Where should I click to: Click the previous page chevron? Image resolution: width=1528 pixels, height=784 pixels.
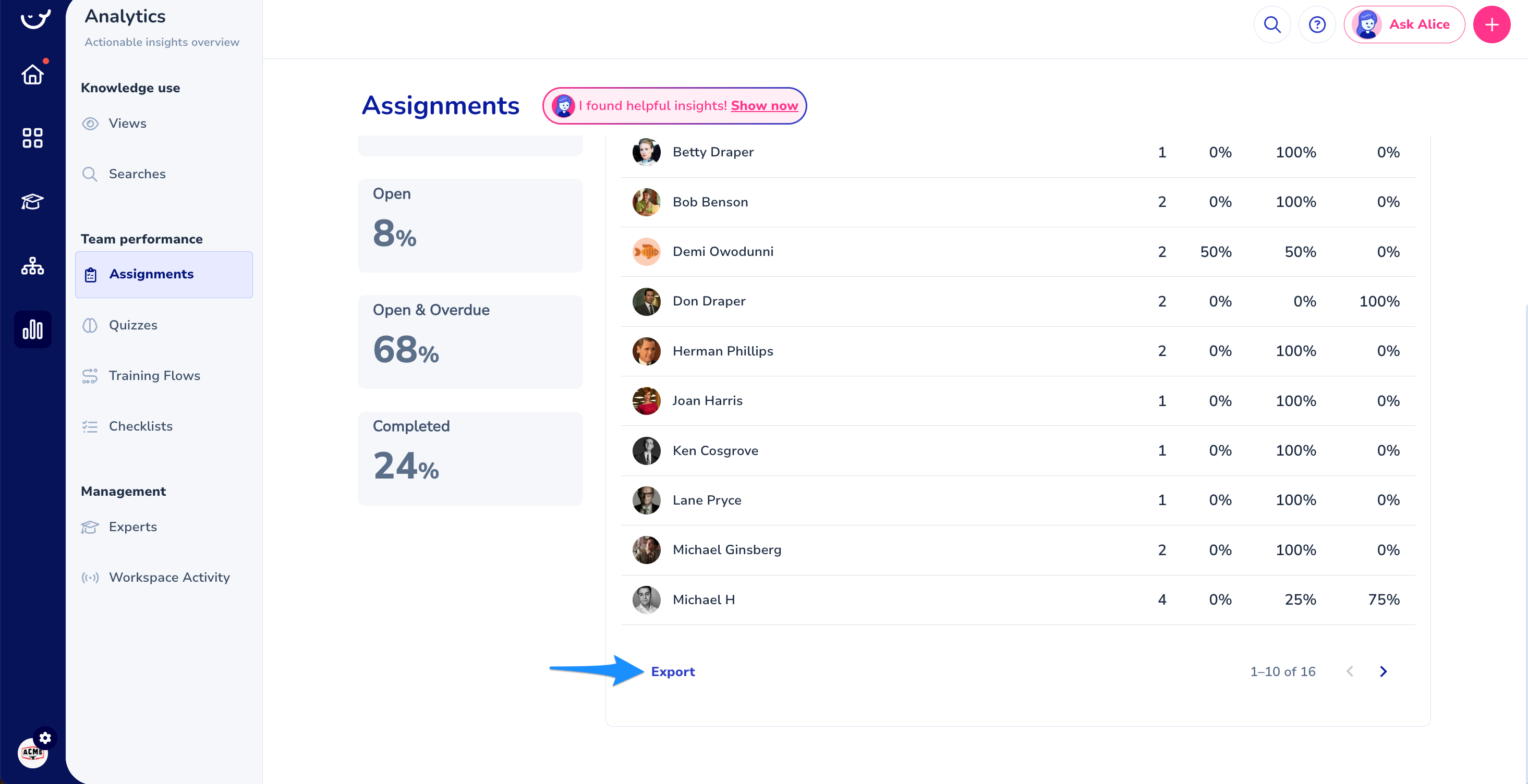(x=1350, y=671)
